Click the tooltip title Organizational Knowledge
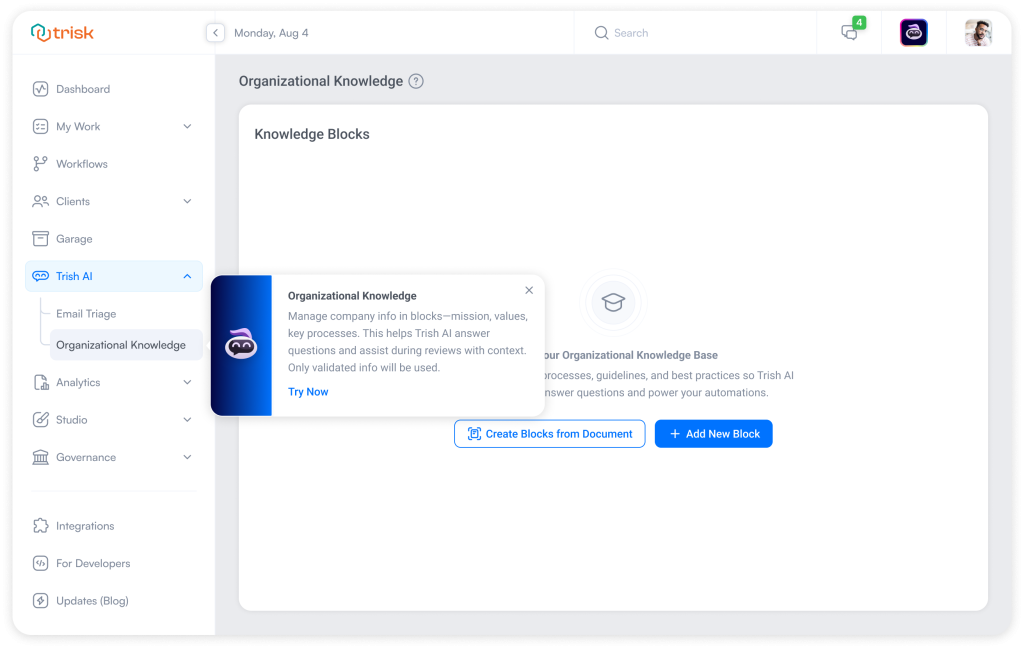The height and width of the screenshot is (649, 1024). click(352, 296)
